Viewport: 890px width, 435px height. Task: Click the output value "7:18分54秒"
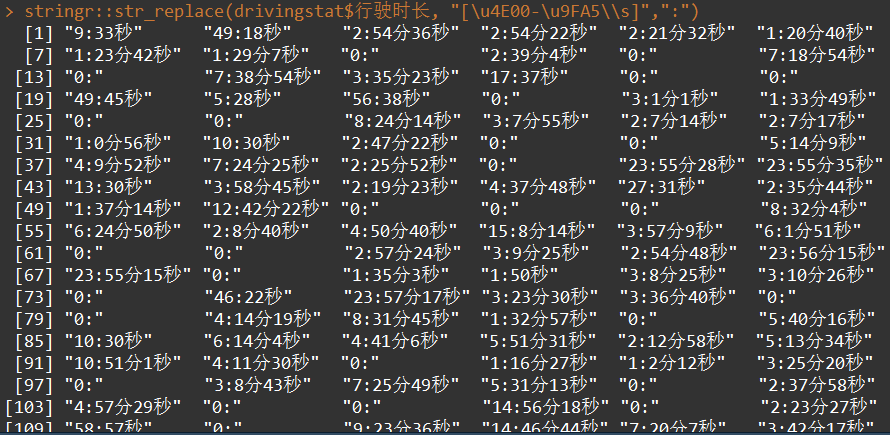pyautogui.click(x=816, y=55)
